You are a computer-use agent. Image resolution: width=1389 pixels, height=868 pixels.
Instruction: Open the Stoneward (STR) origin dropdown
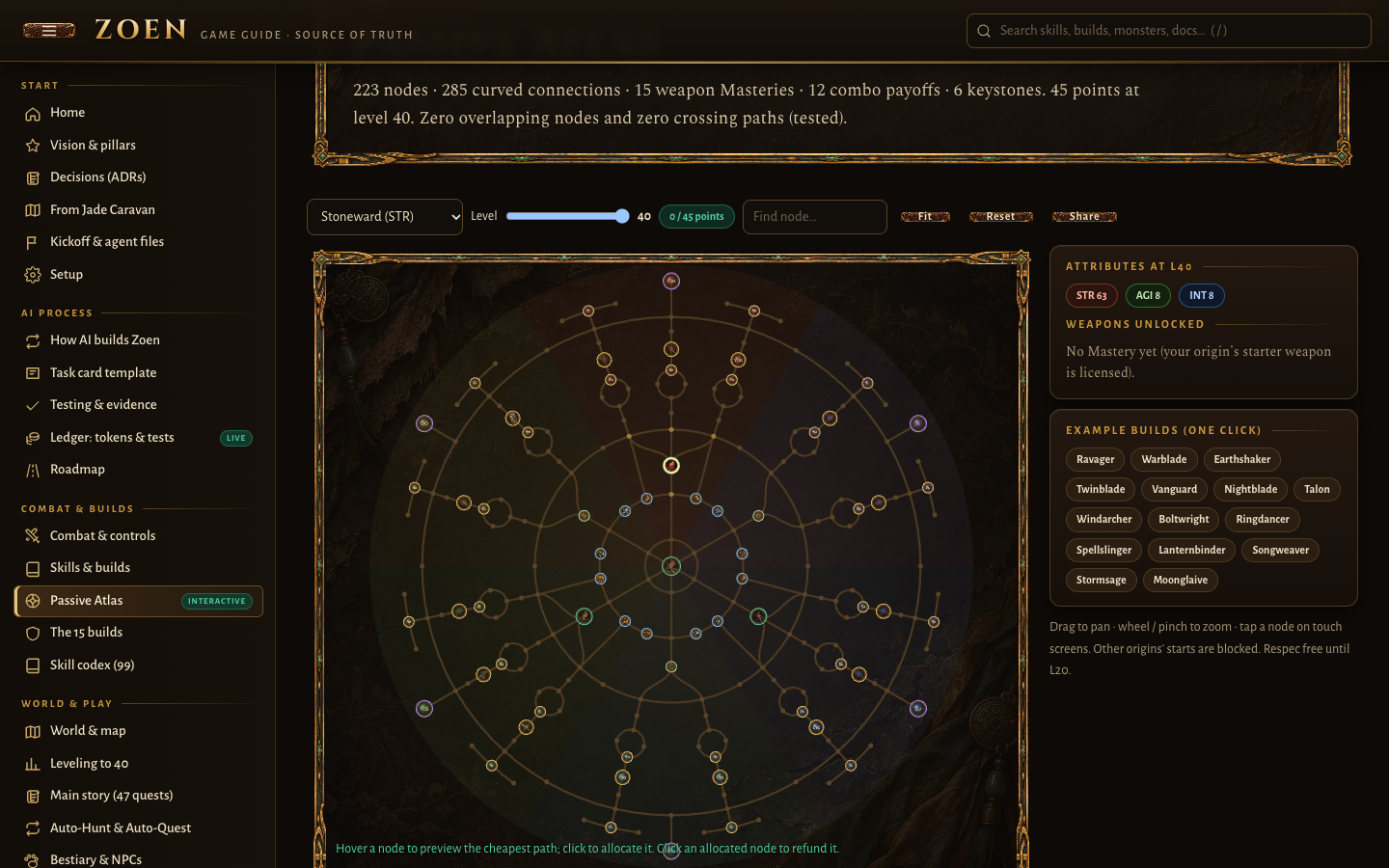click(385, 217)
